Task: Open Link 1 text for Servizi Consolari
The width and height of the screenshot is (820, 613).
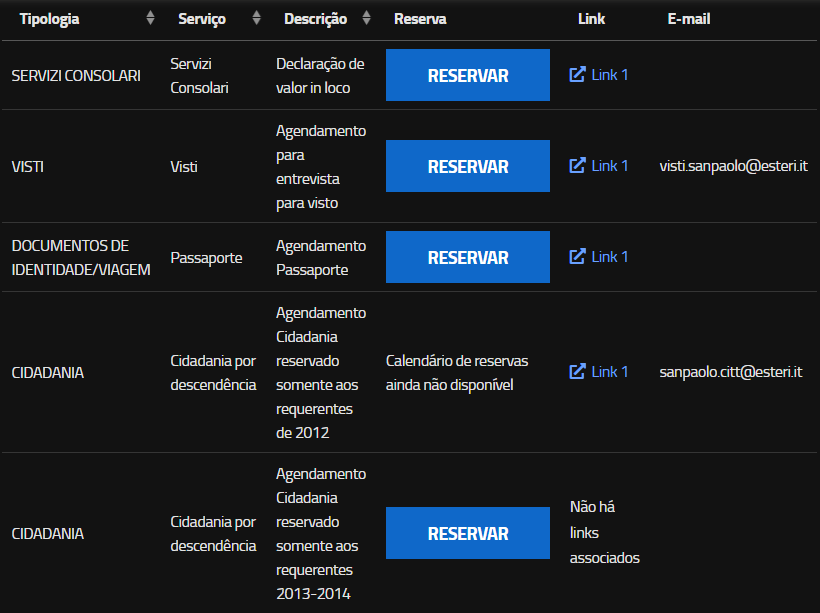Action: 610,75
